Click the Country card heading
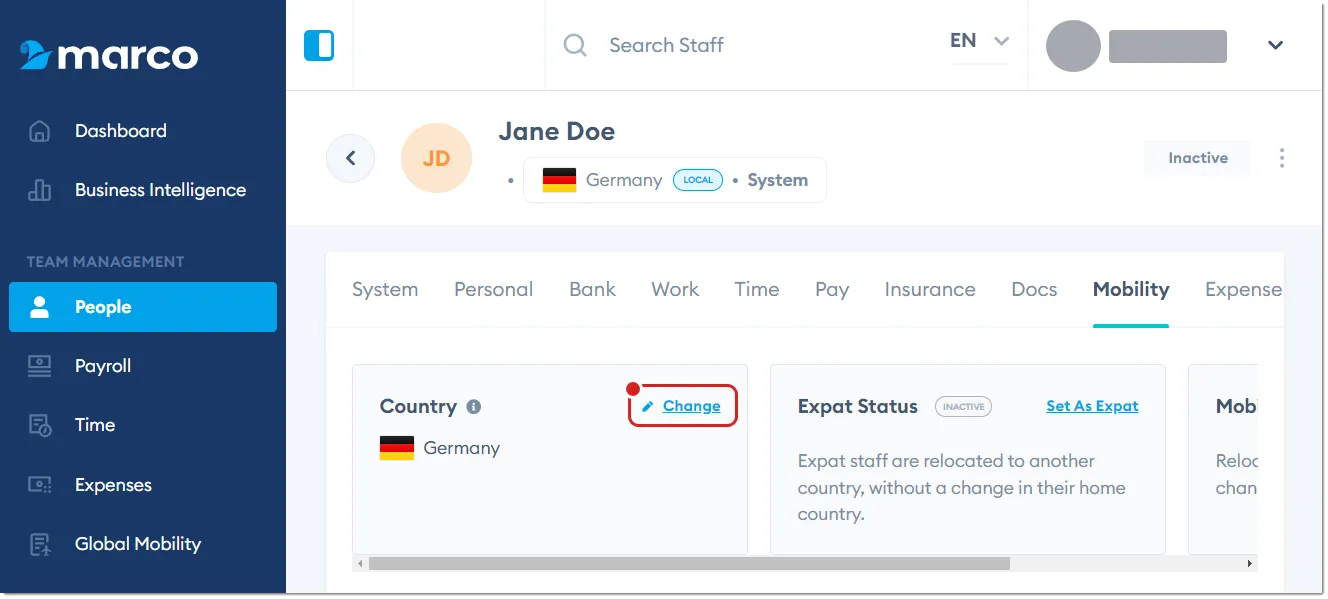 click(418, 407)
